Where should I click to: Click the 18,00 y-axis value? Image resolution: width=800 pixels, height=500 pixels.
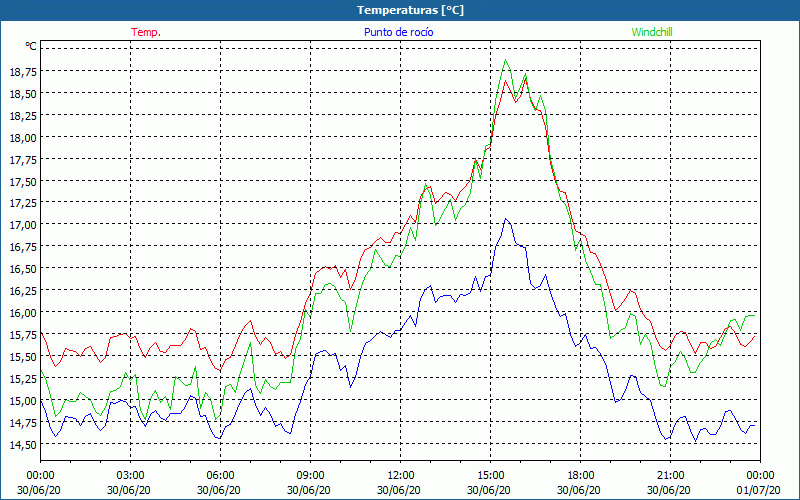coord(23,137)
